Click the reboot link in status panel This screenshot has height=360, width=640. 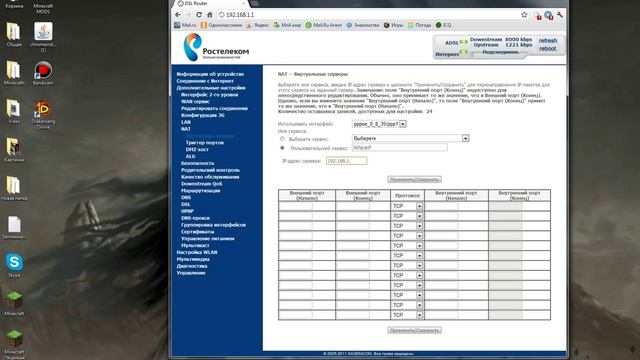coord(547,49)
